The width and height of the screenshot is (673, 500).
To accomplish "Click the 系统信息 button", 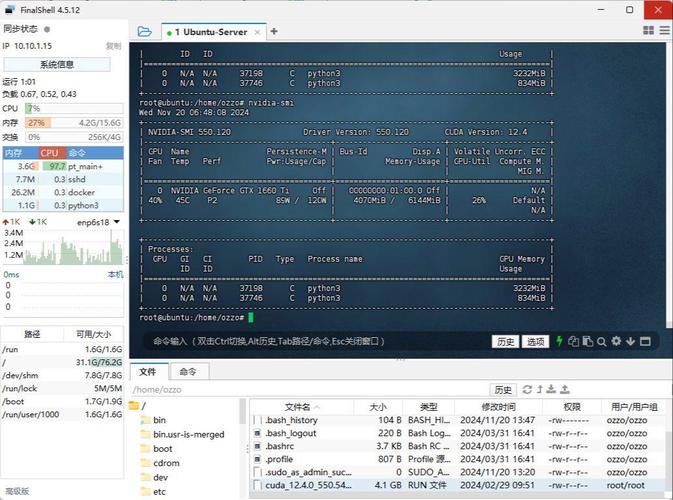I will (57, 64).
